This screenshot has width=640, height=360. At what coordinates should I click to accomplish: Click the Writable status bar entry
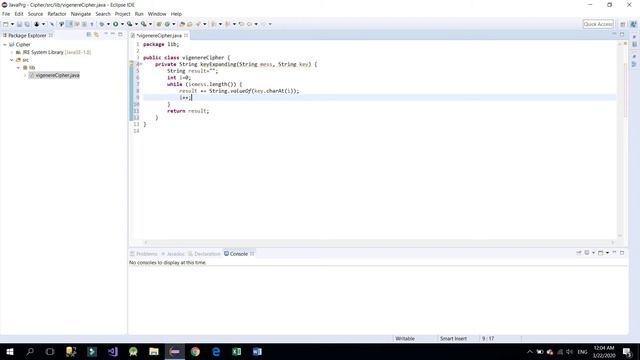pos(405,339)
